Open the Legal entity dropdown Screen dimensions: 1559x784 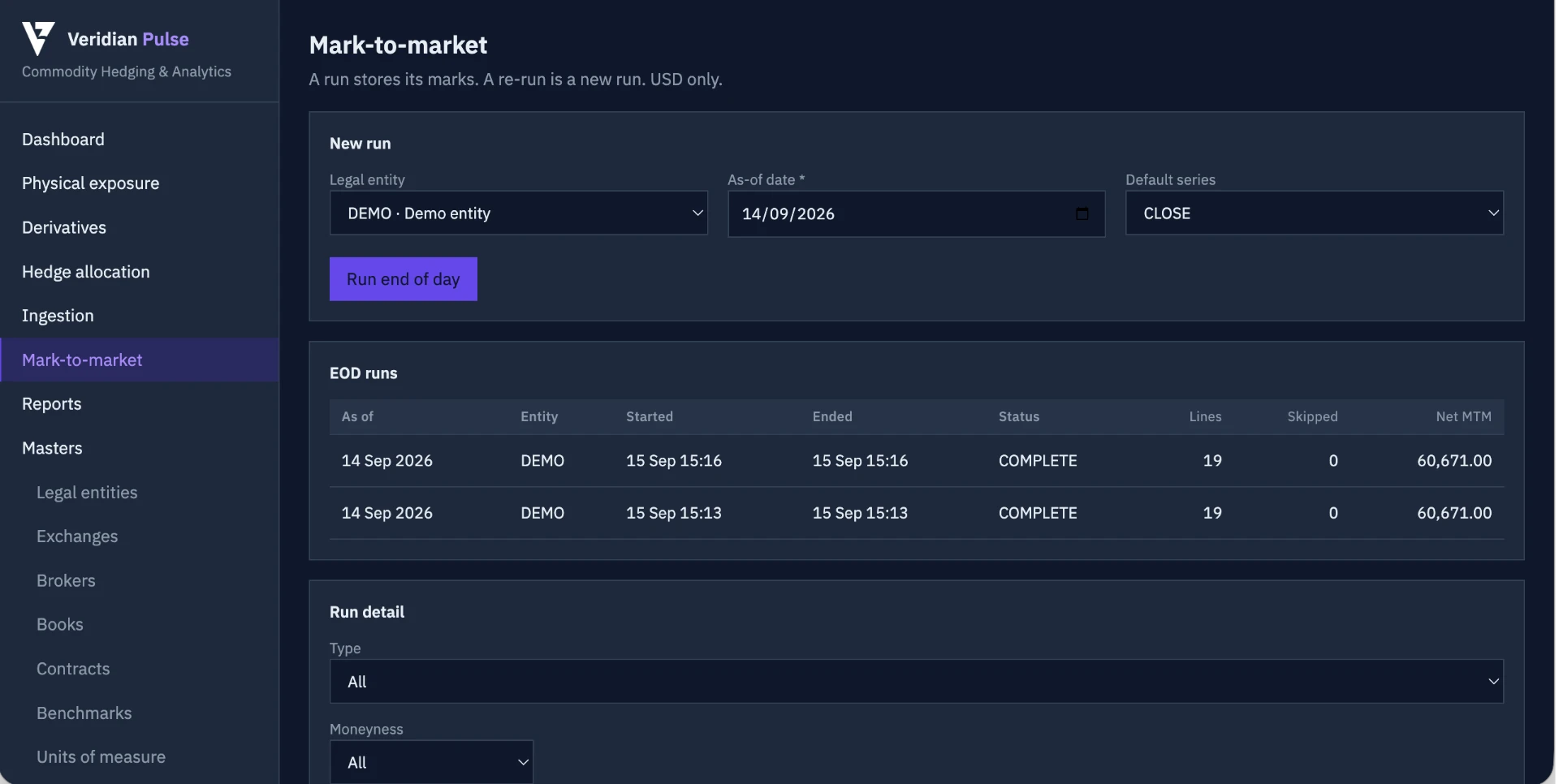point(519,213)
